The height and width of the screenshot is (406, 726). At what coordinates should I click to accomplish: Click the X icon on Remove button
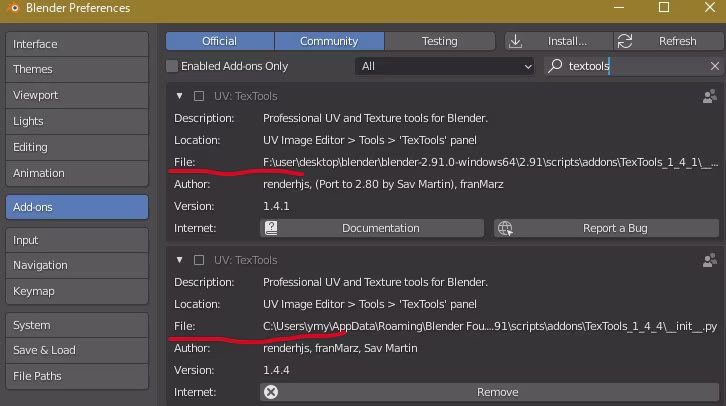[271, 392]
